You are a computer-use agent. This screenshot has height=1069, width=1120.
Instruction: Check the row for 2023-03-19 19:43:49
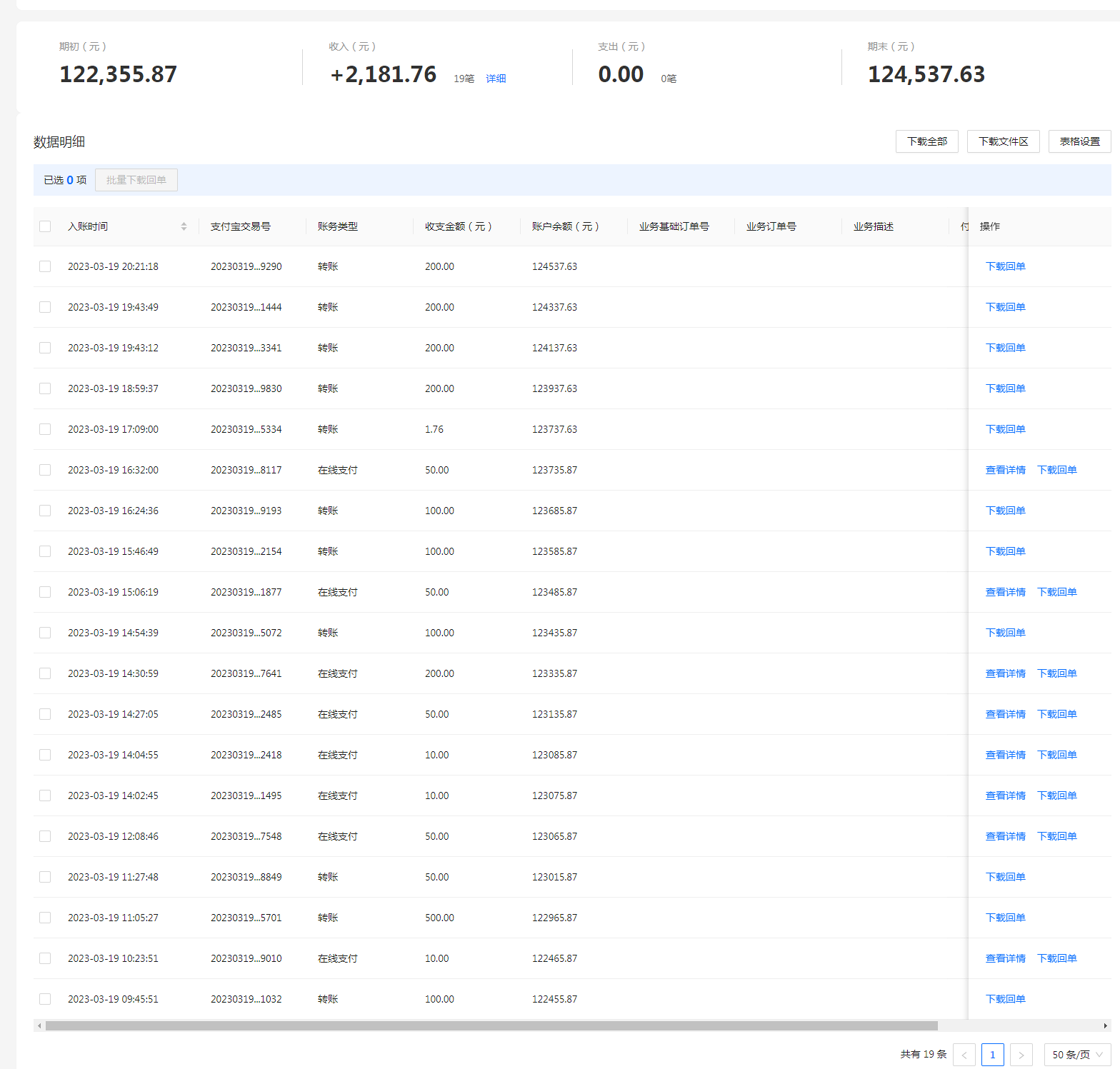click(45, 307)
